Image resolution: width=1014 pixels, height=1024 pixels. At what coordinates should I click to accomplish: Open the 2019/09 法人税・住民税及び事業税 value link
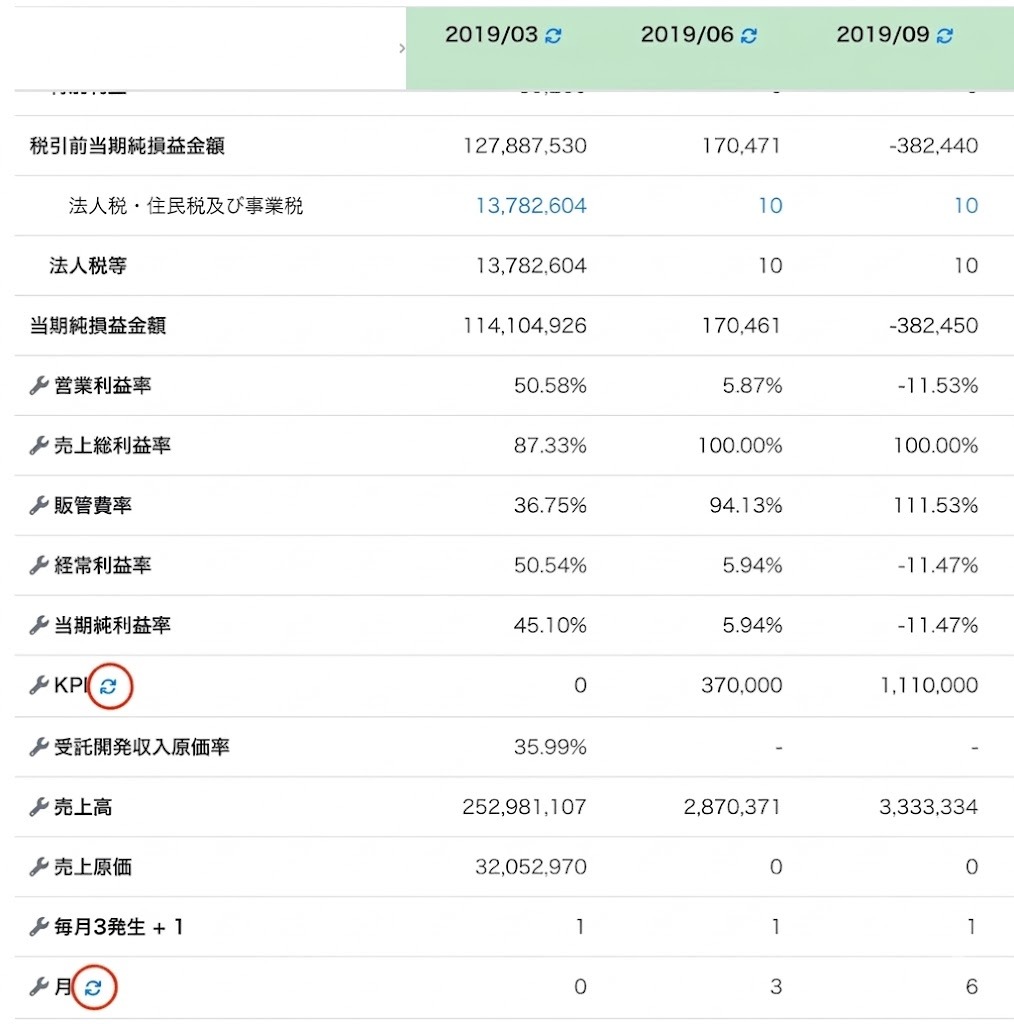[966, 206]
